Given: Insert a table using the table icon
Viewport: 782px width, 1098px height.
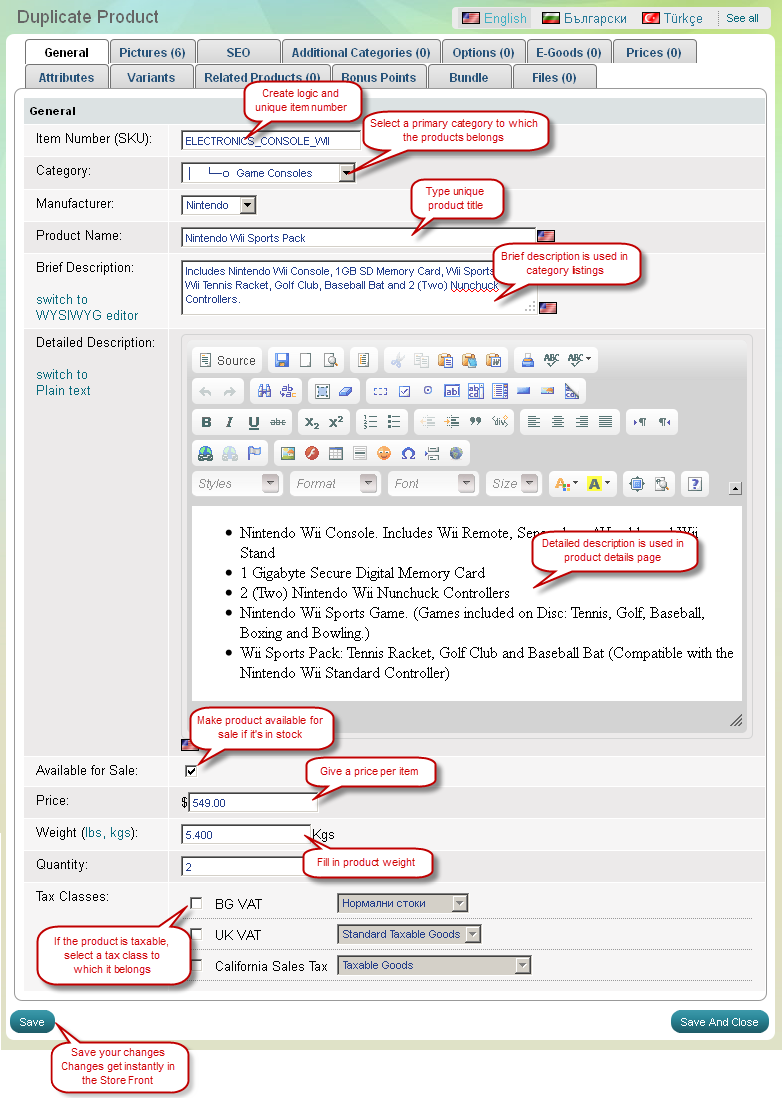Looking at the screenshot, I should [335, 453].
